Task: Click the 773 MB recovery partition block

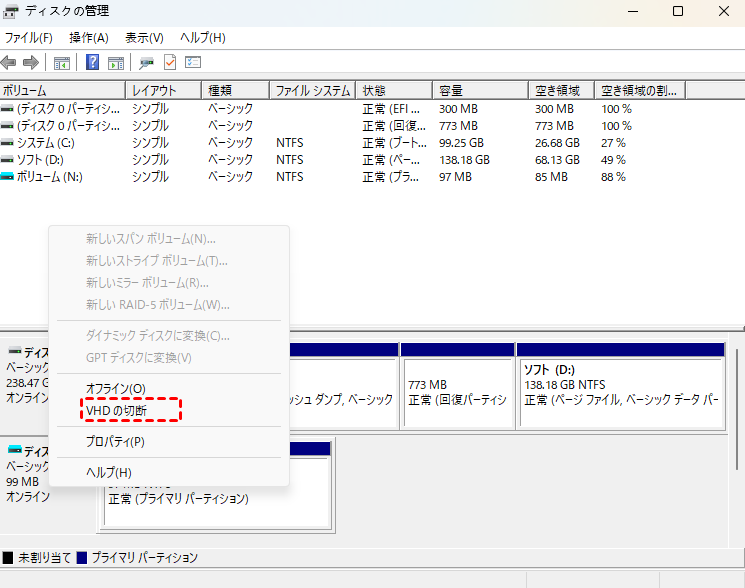Action: click(456, 392)
